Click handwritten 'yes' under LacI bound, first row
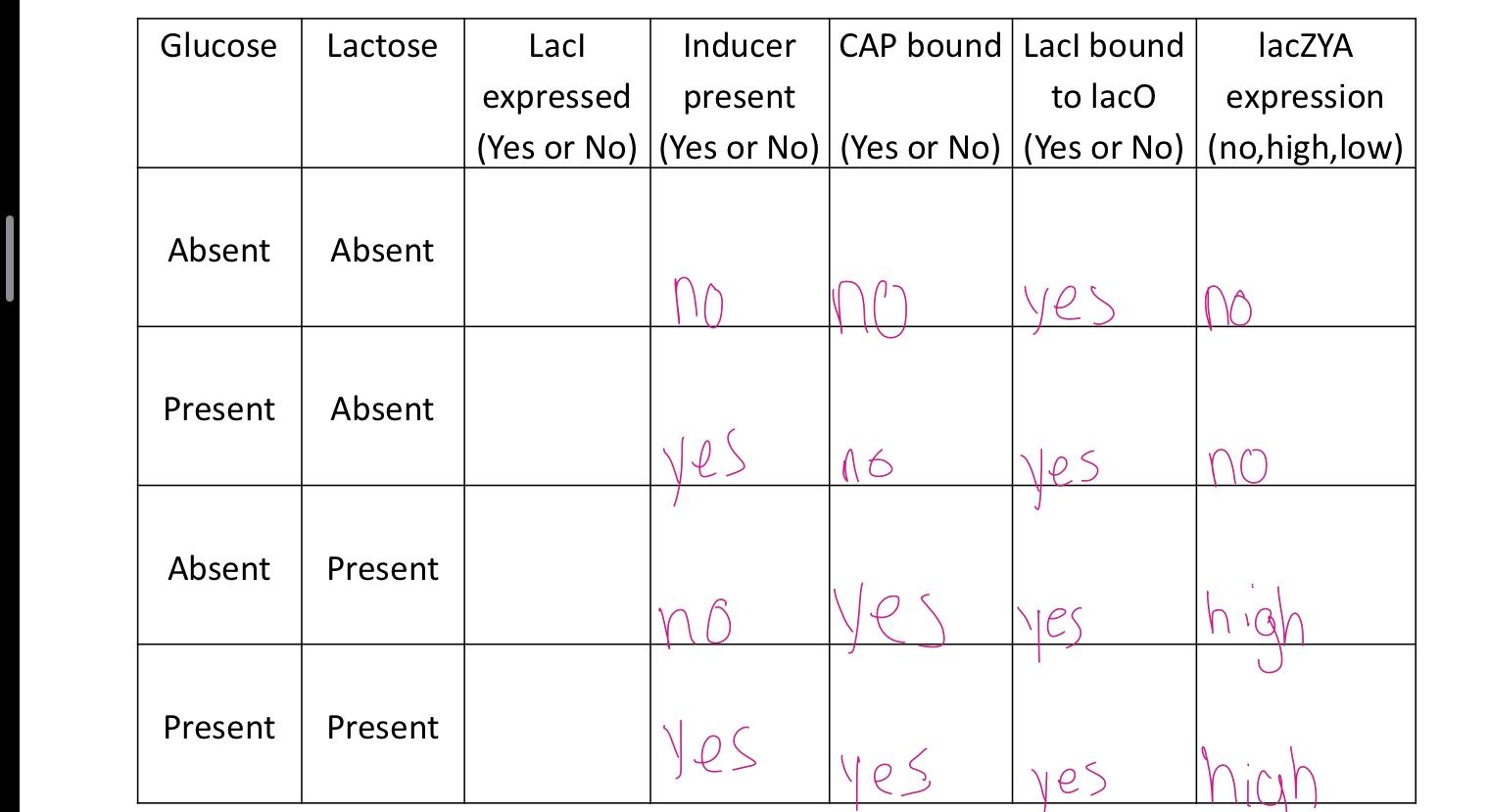Screen dimensions: 1489x812 1069,305
